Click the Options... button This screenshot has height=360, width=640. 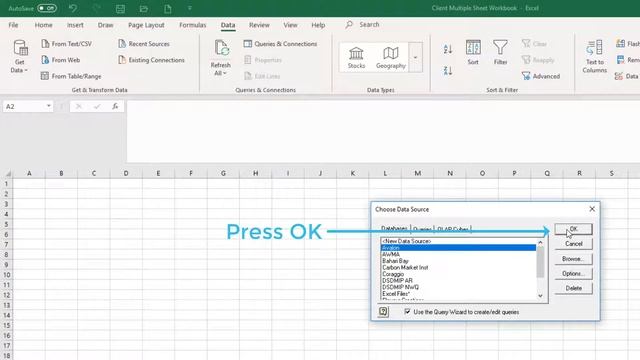point(573,273)
